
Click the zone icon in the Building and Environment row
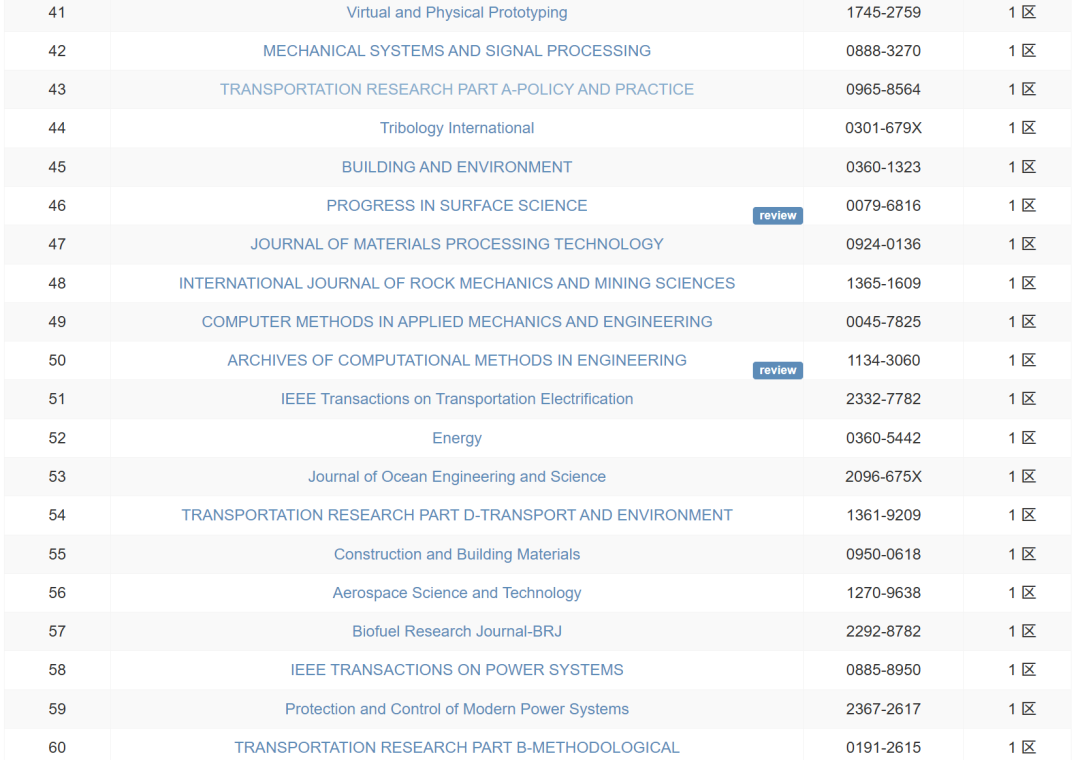(1028, 167)
